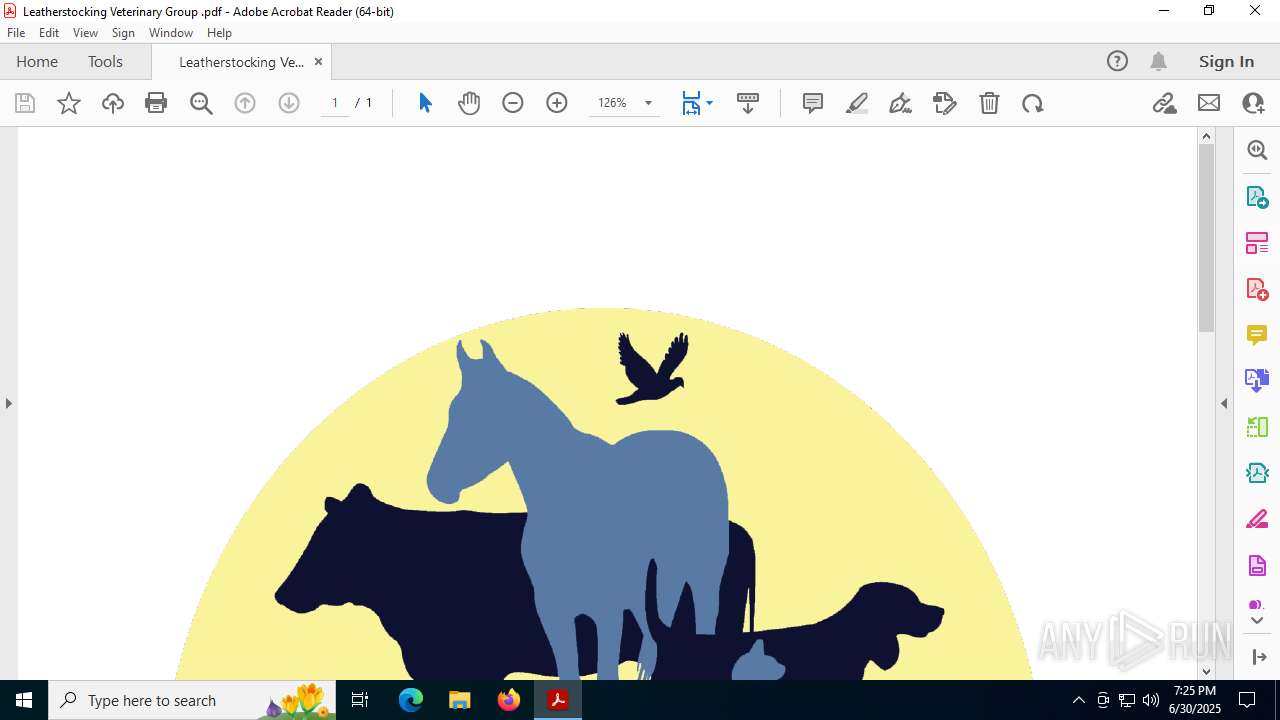Screen dimensions: 1280x720
Task: Expand the left navigation pane arrow
Action: click(9, 404)
